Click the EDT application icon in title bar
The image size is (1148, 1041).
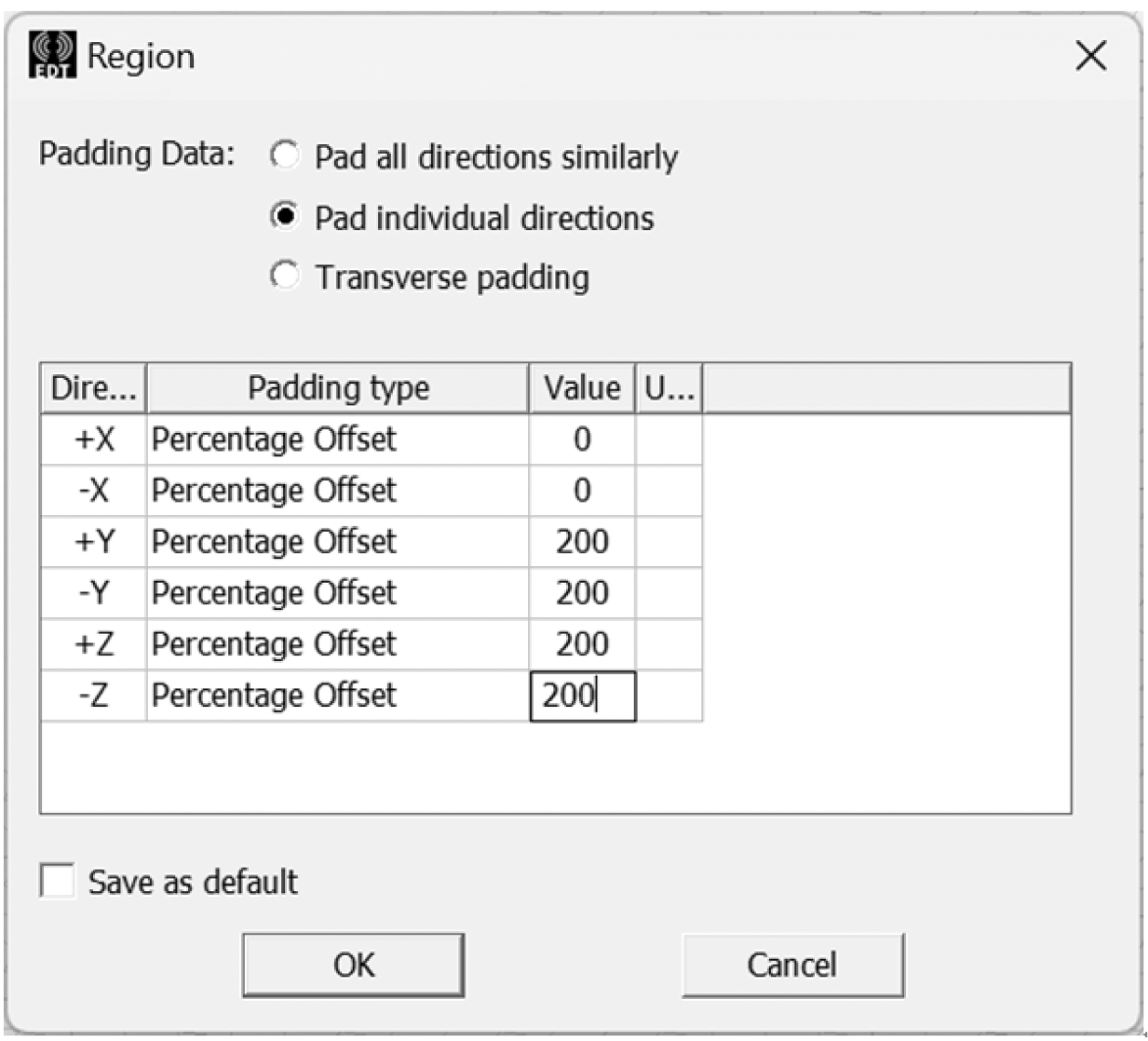pyautogui.click(x=53, y=55)
